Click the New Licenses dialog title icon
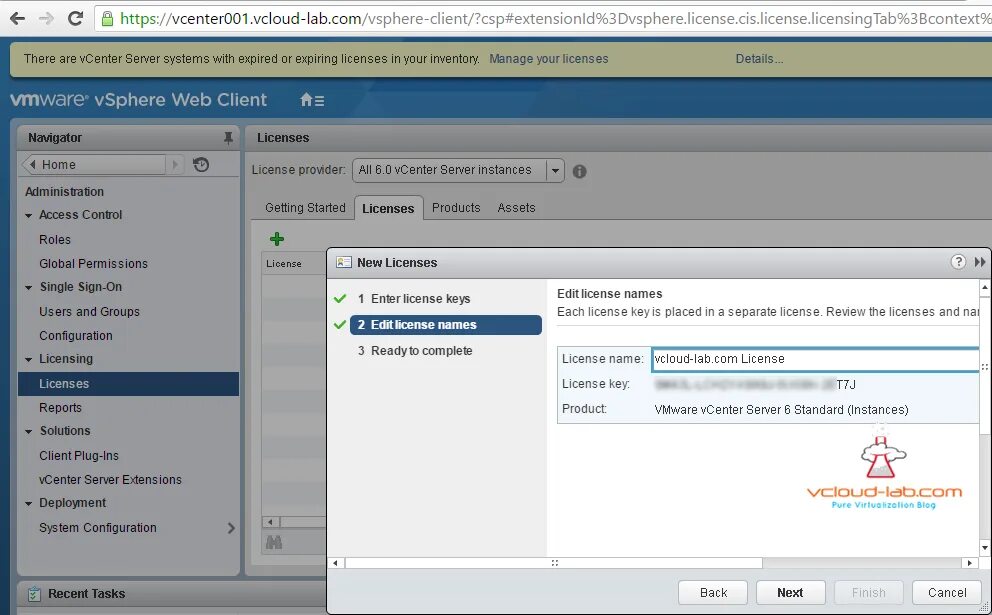 pyautogui.click(x=344, y=262)
